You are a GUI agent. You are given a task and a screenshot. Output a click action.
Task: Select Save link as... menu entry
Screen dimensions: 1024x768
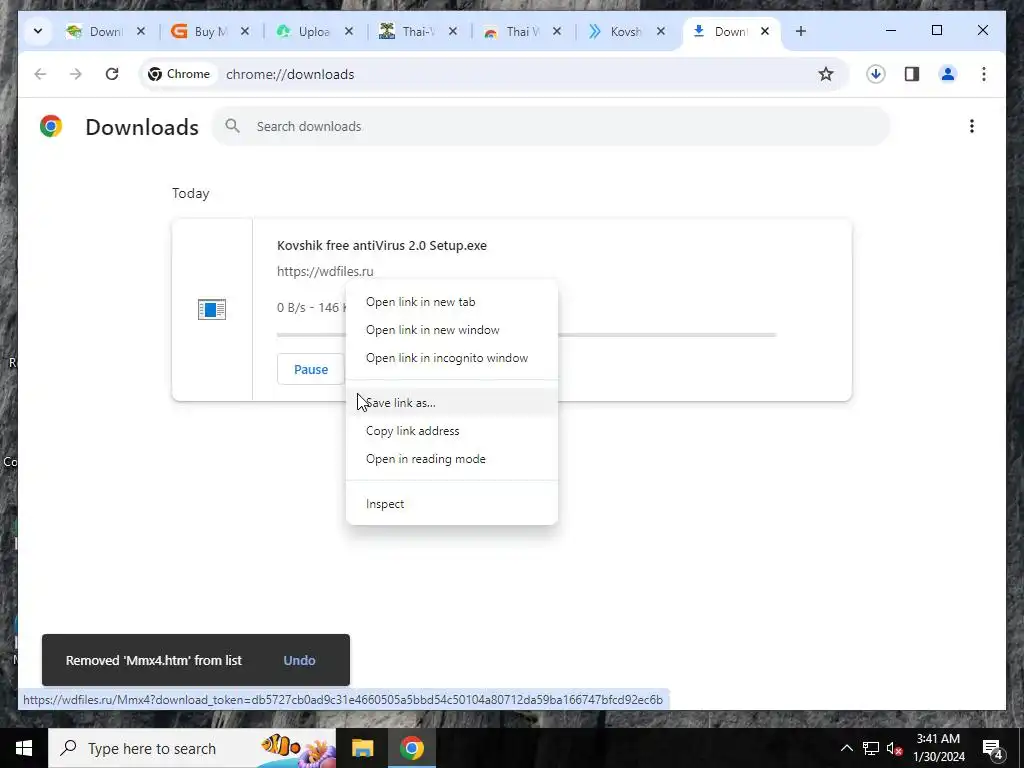click(x=452, y=403)
